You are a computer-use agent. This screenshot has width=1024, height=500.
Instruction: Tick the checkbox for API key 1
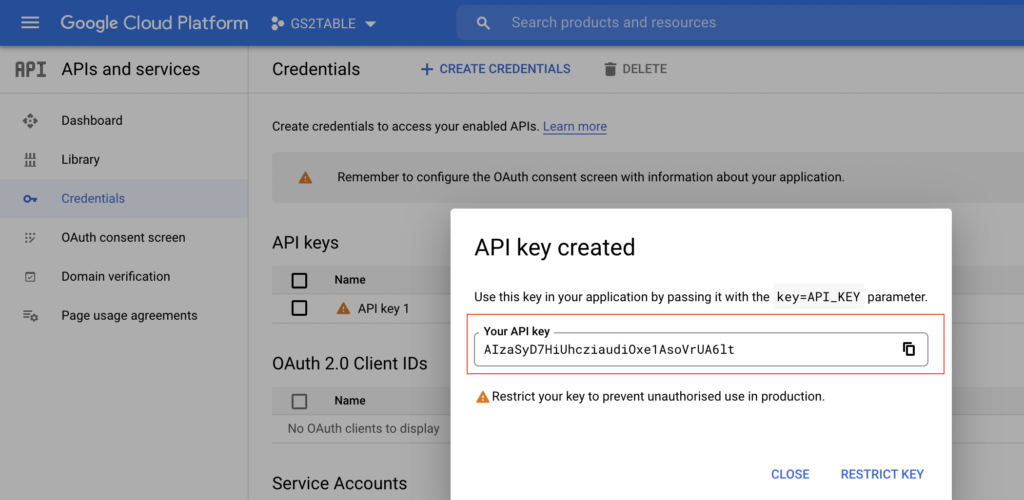coord(299,308)
